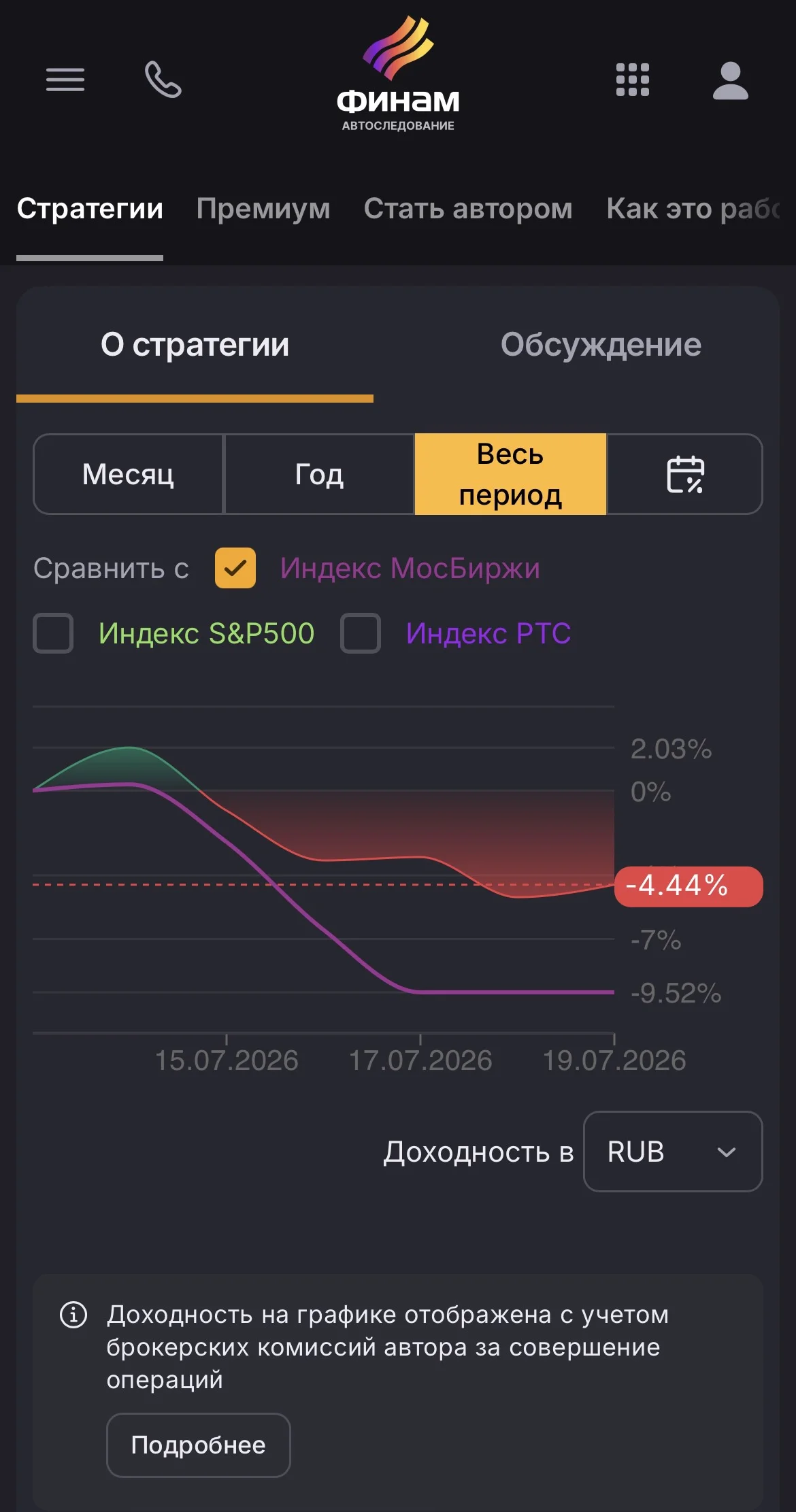The width and height of the screenshot is (796, 1512).
Task: Open the RUB currency dropdown
Action: pos(673,1152)
